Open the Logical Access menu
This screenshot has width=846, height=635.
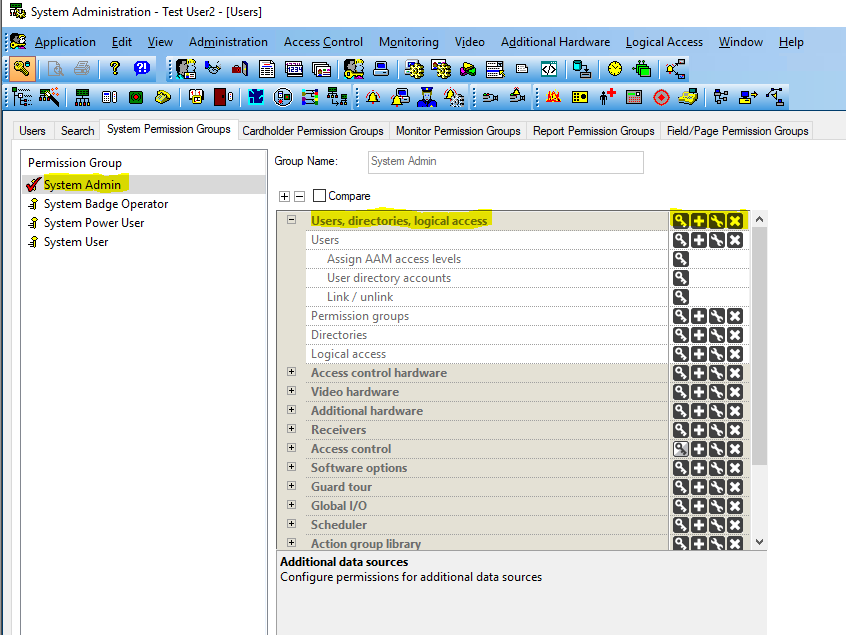(664, 42)
